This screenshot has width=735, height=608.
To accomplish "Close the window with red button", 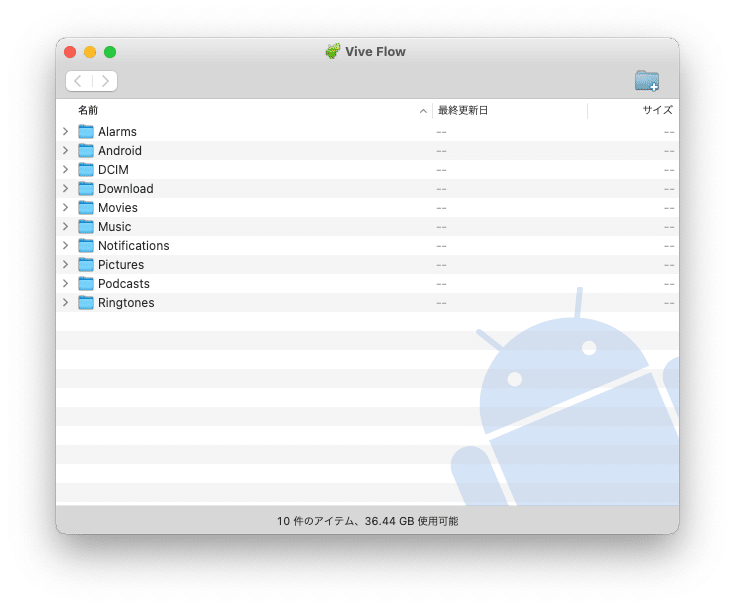I will 70,52.
